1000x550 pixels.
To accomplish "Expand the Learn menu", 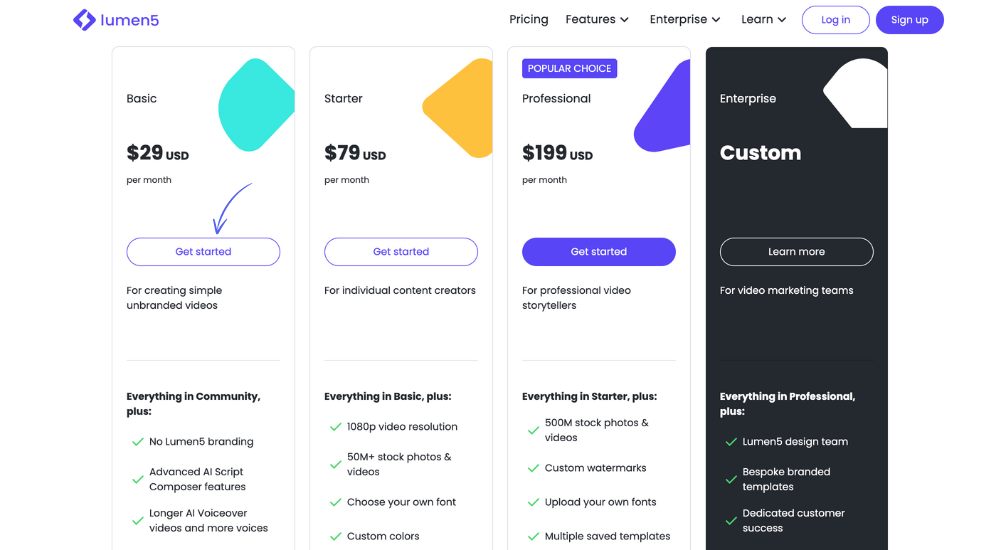I will pos(763,19).
